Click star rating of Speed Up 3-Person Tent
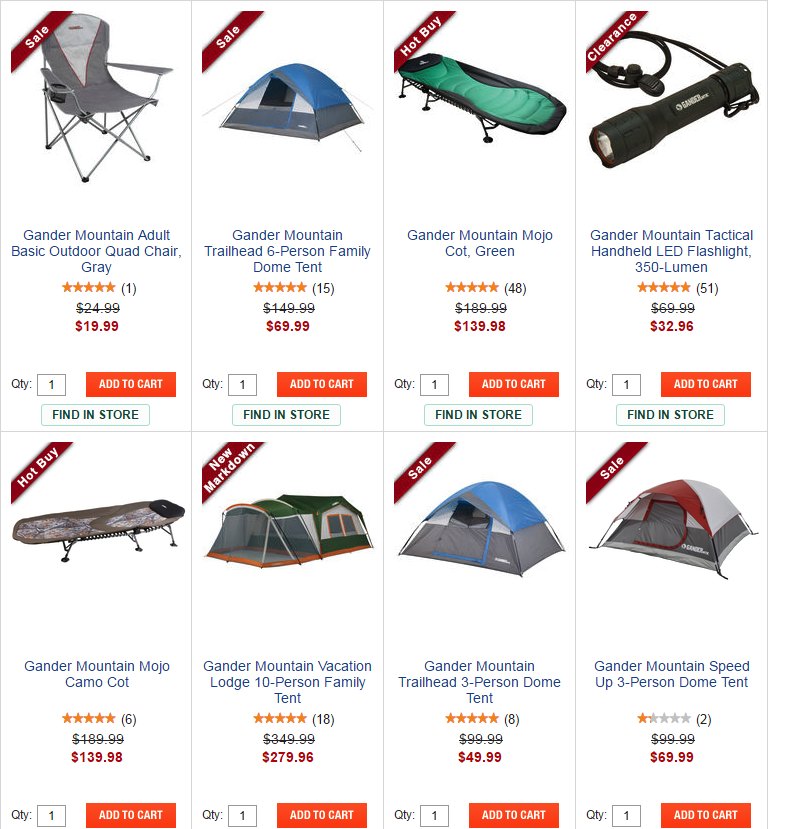The width and height of the screenshot is (794, 829). coord(663,719)
